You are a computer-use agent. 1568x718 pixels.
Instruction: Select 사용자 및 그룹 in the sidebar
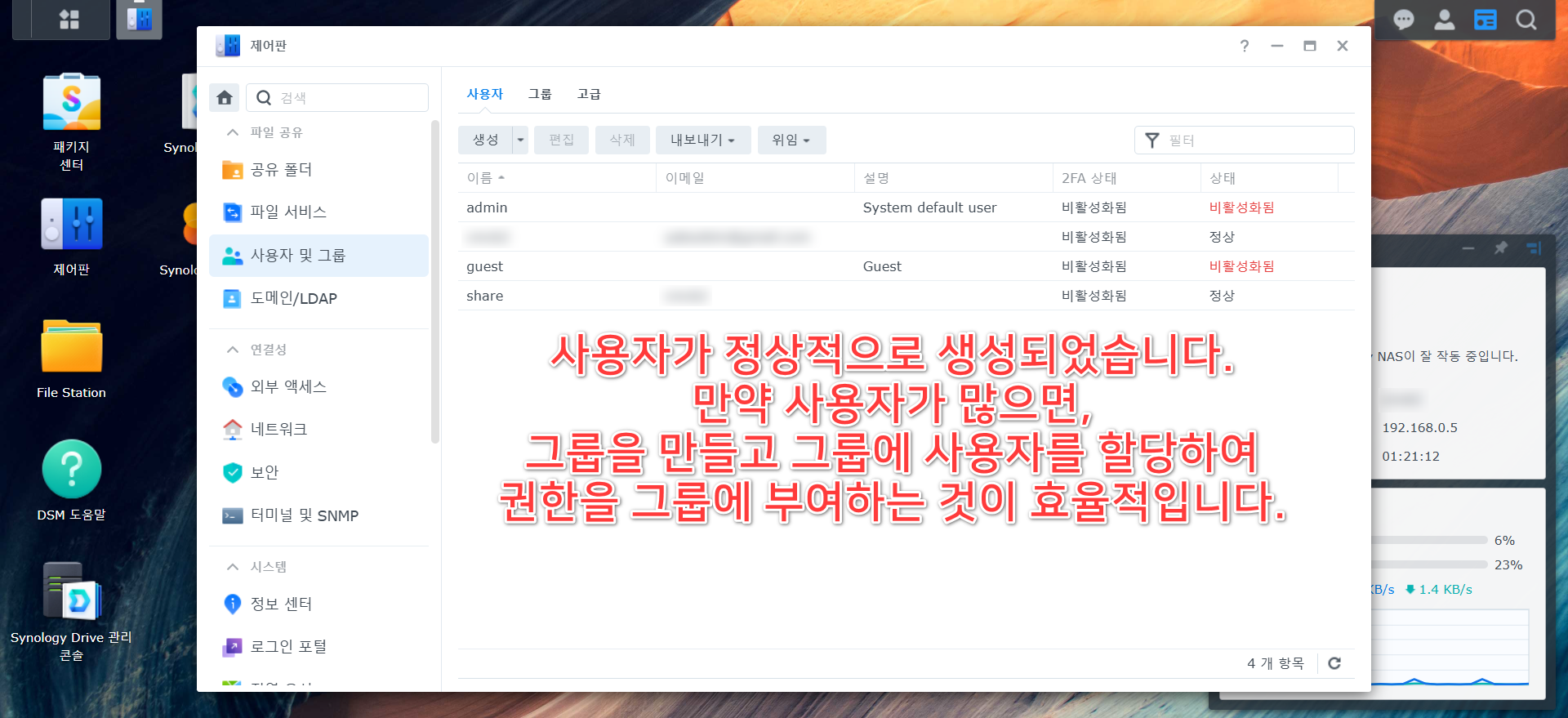pyautogui.click(x=318, y=256)
